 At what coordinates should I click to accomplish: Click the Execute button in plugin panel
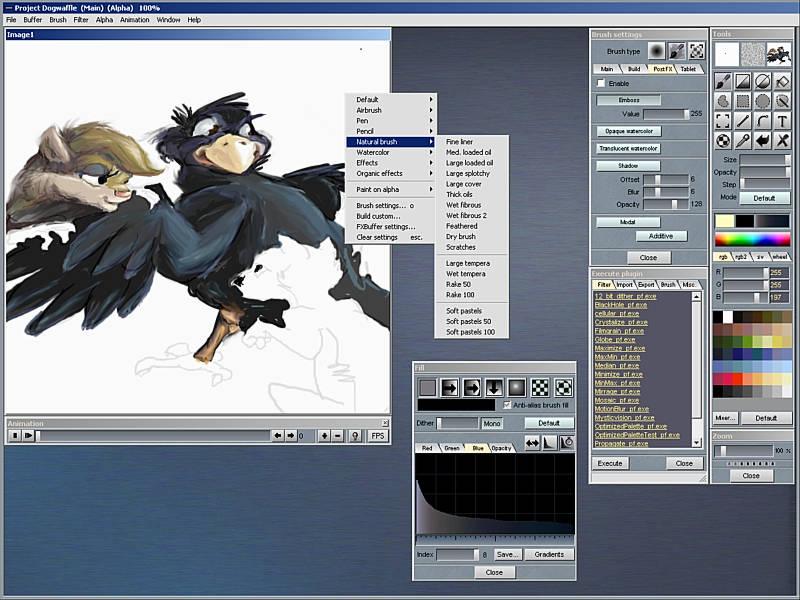tap(609, 463)
